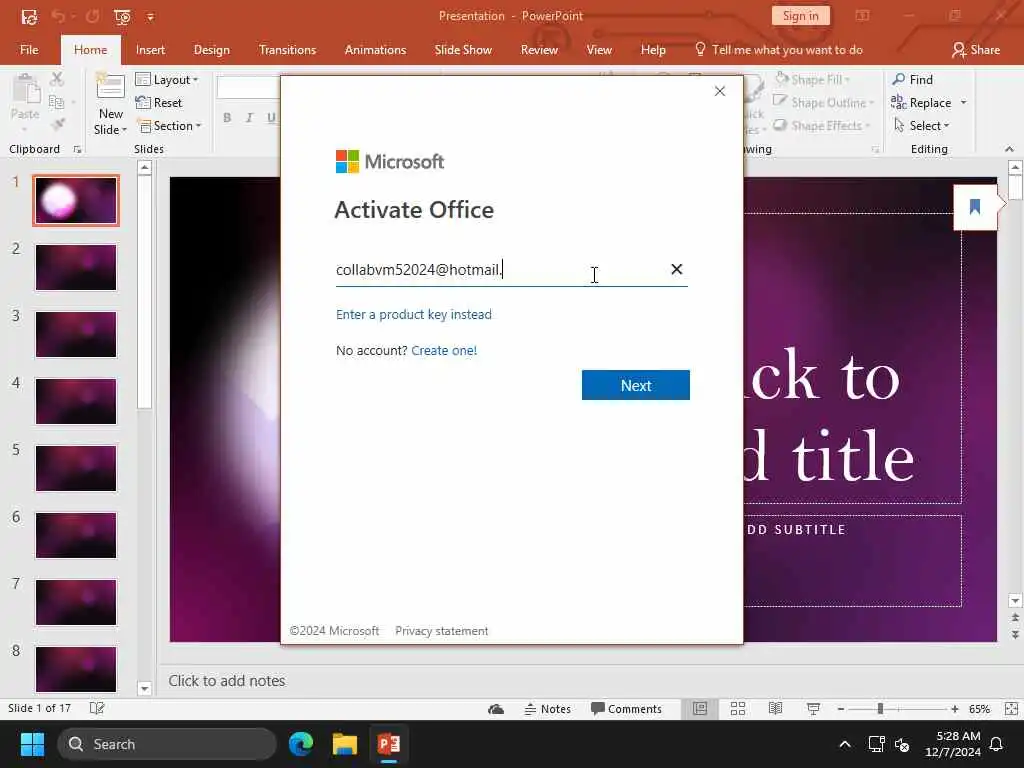Image resolution: width=1024 pixels, height=768 pixels.
Task: Click the Next button
Action: (635, 385)
